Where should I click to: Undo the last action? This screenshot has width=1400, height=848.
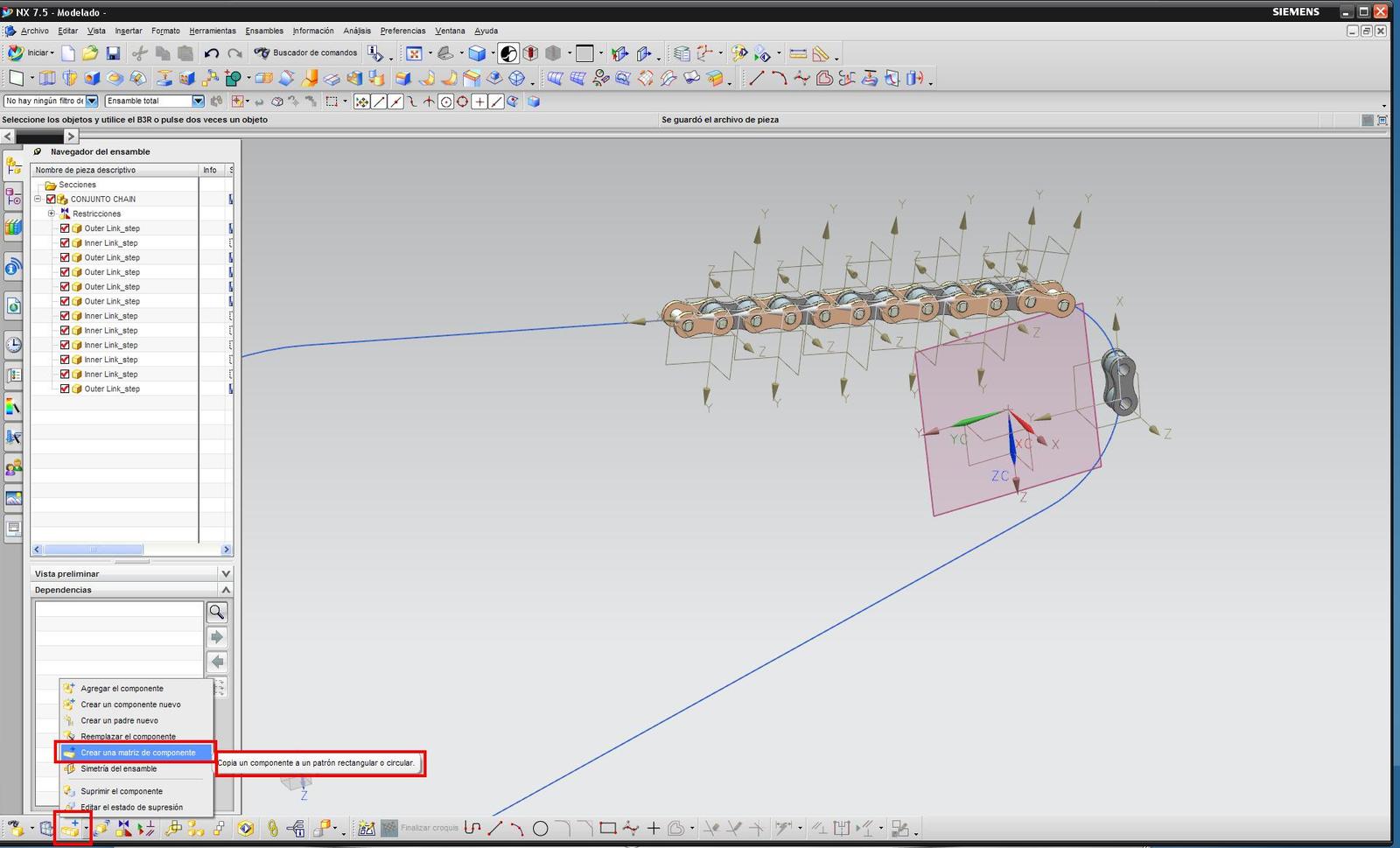[212, 53]
